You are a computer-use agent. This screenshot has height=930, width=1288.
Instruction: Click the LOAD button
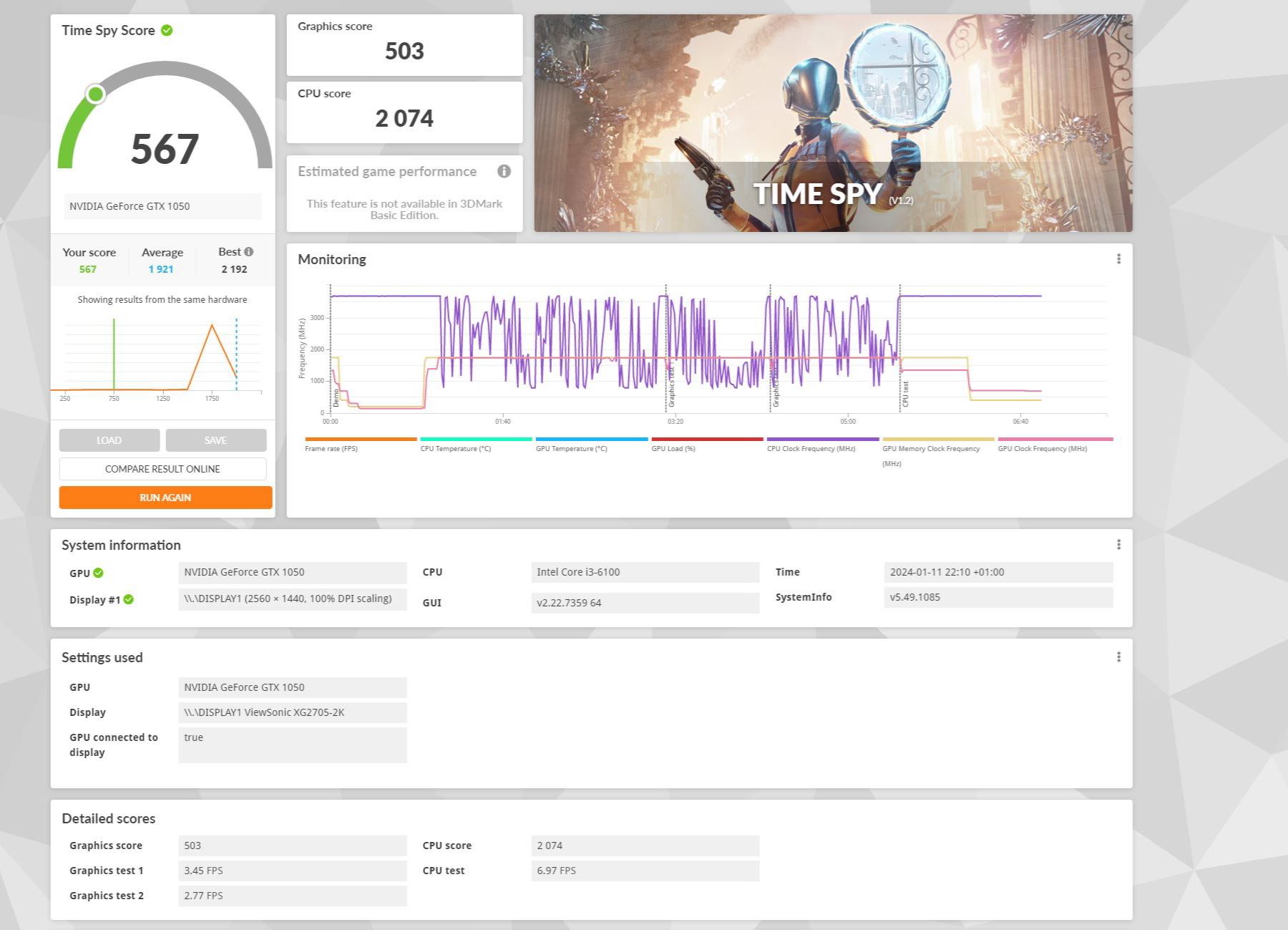(109, 440)
